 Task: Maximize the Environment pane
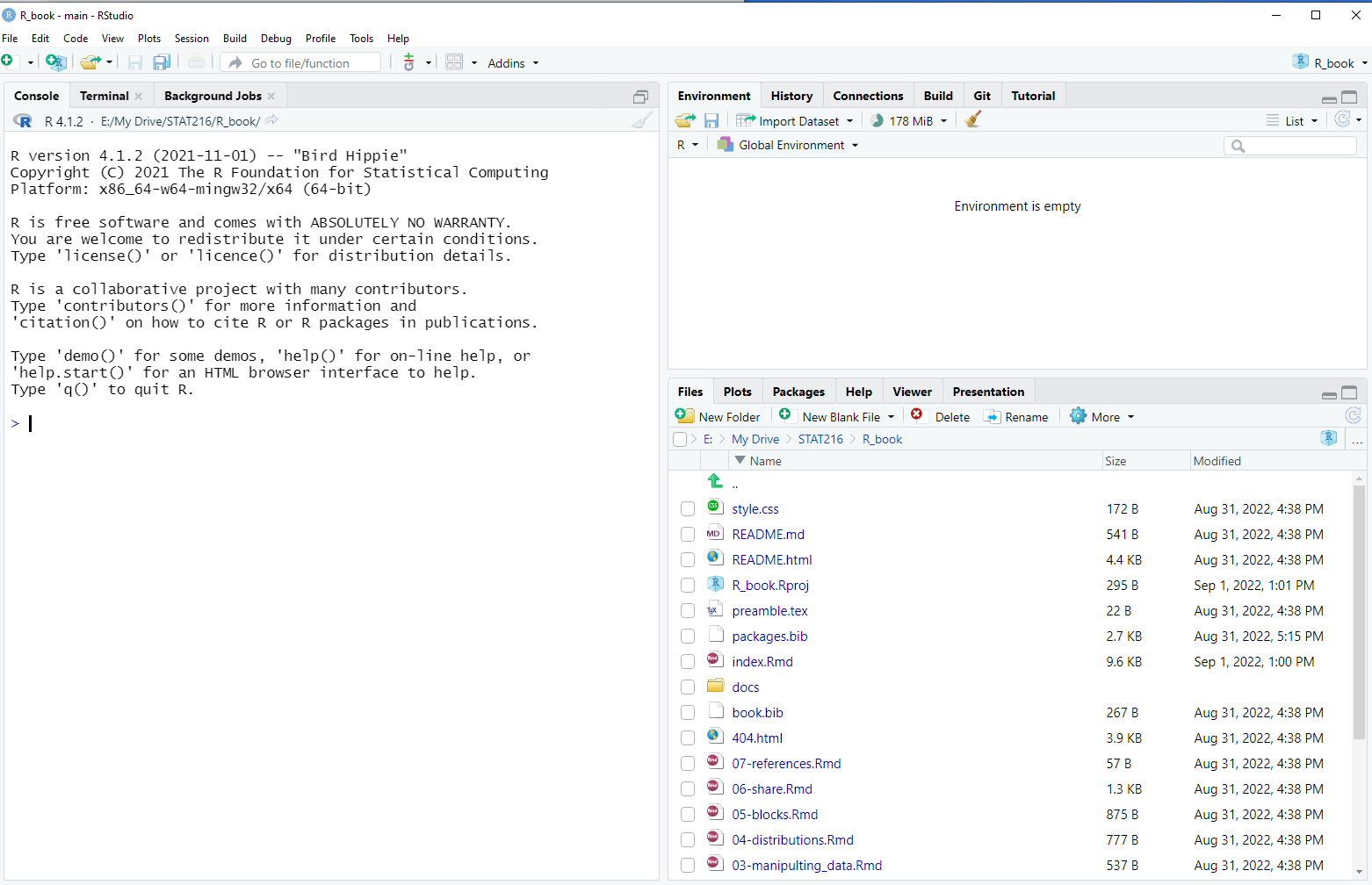coord(1349,97)
